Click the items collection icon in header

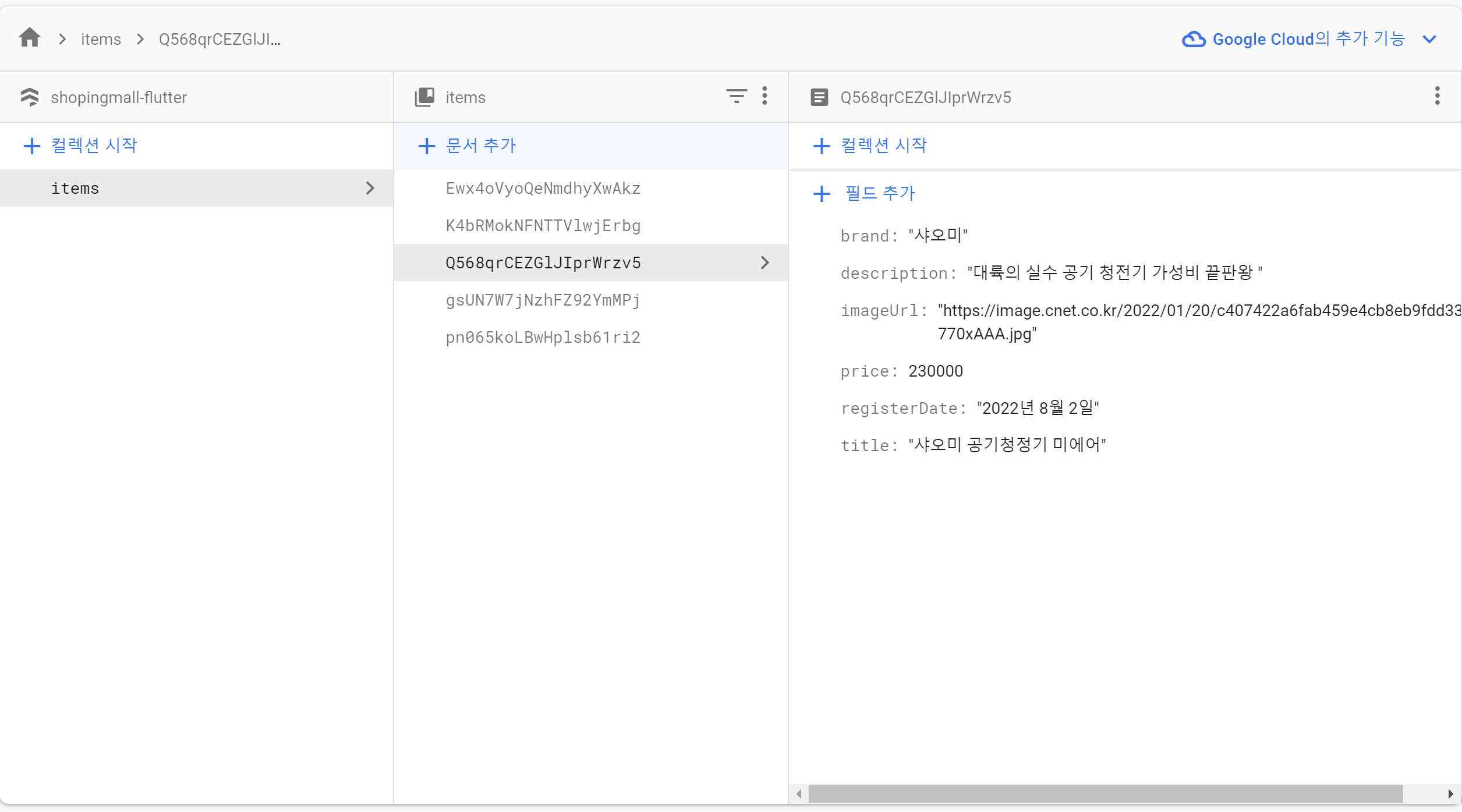coord(424,97)
